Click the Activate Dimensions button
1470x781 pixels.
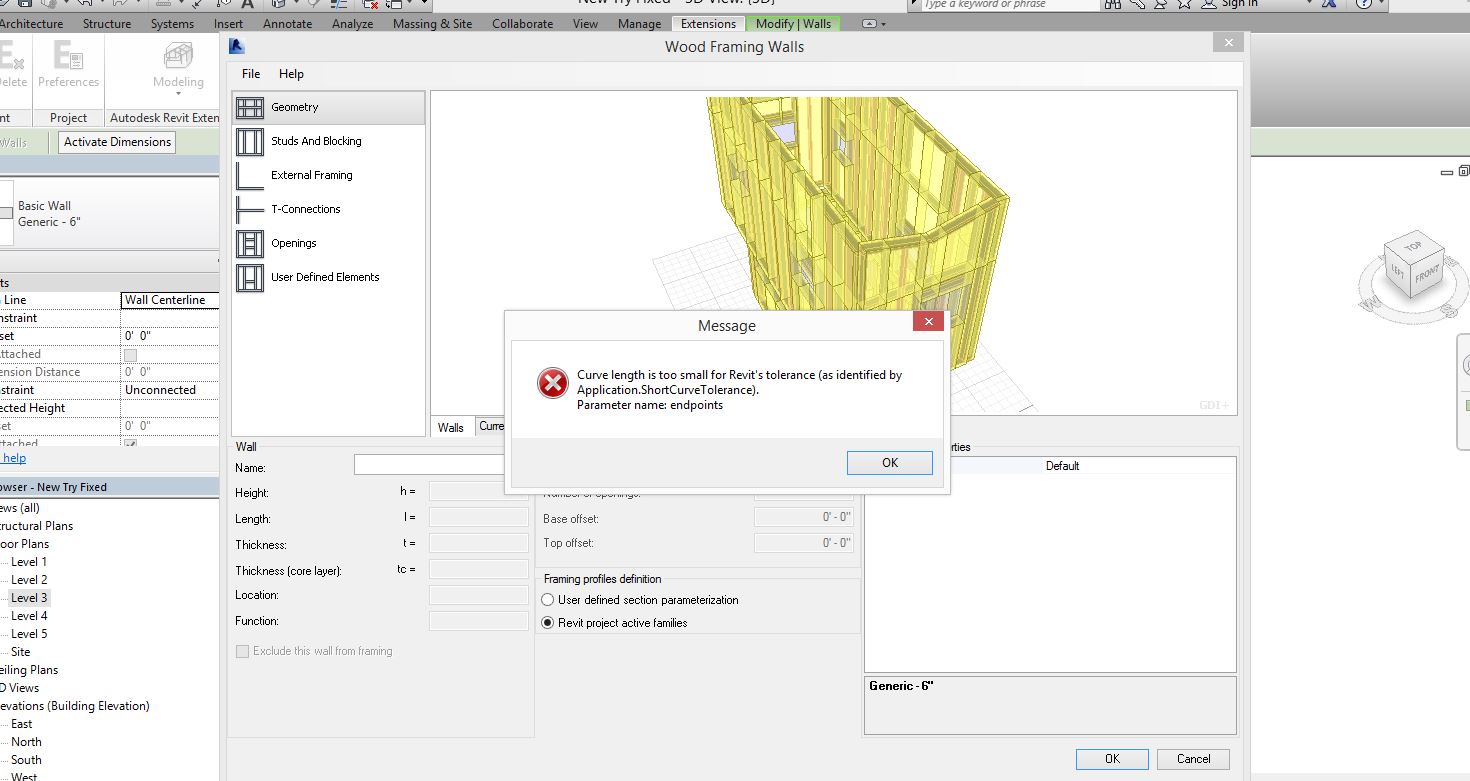click(118, 142)
